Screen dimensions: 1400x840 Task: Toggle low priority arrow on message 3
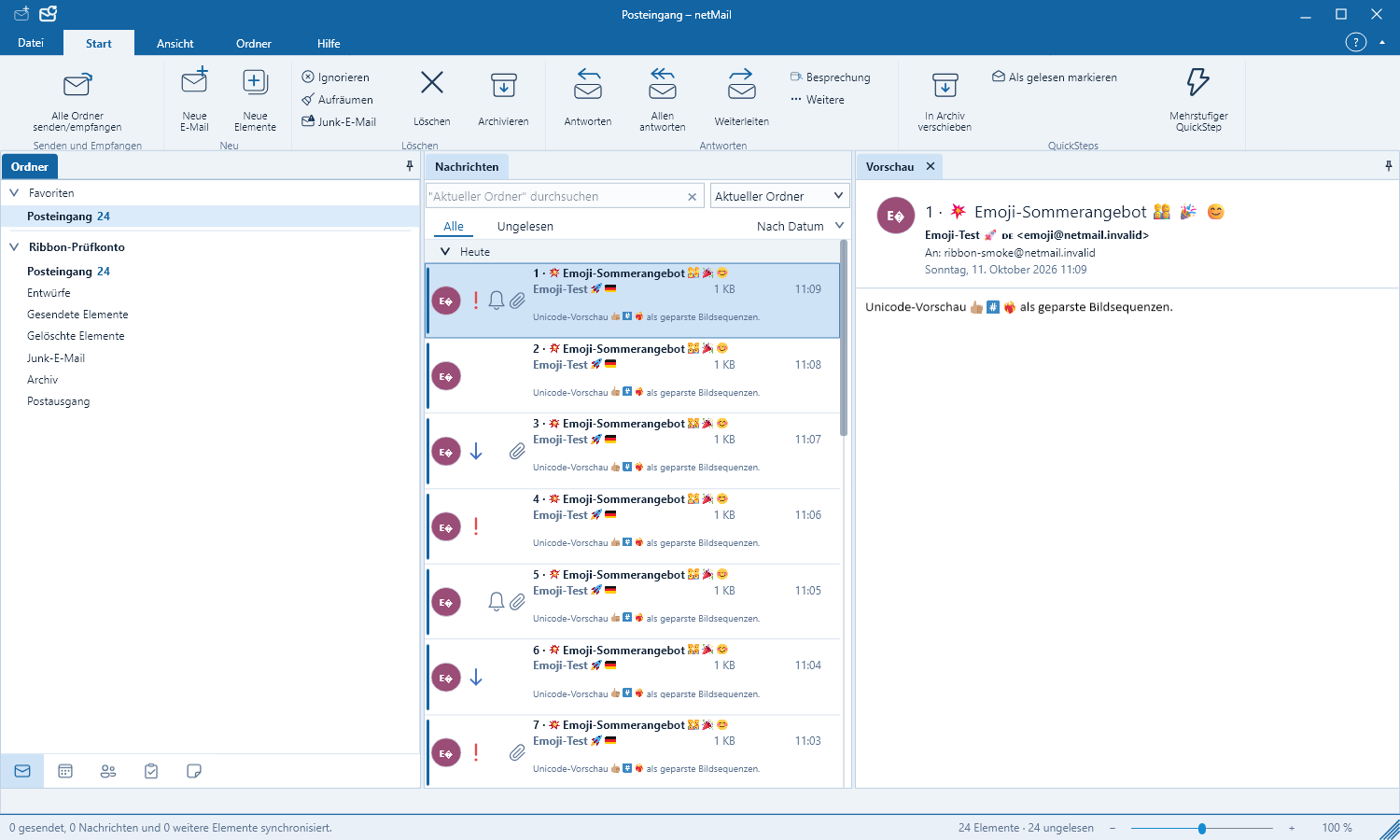pos(476,452)
